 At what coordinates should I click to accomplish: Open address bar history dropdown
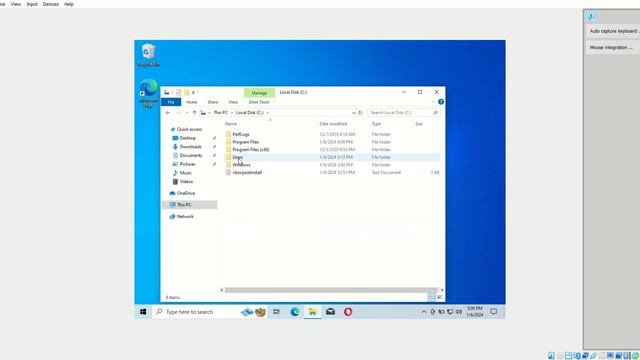(353, 113)
